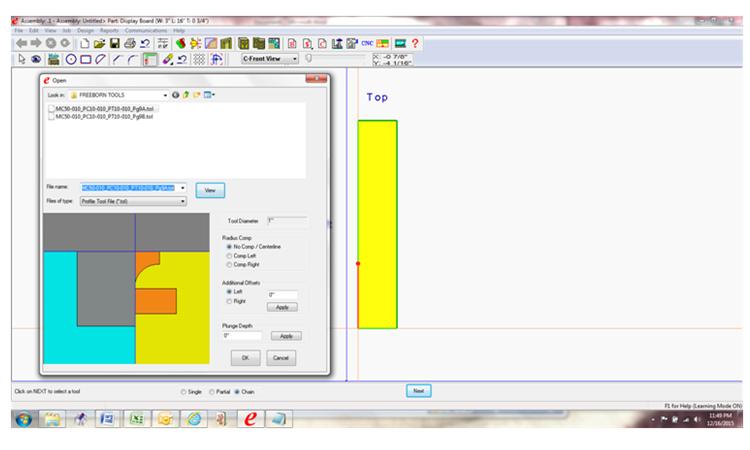Expand the Look in folder dropdown
This screenshot has height=450, width=750.
tap(165, 94)
